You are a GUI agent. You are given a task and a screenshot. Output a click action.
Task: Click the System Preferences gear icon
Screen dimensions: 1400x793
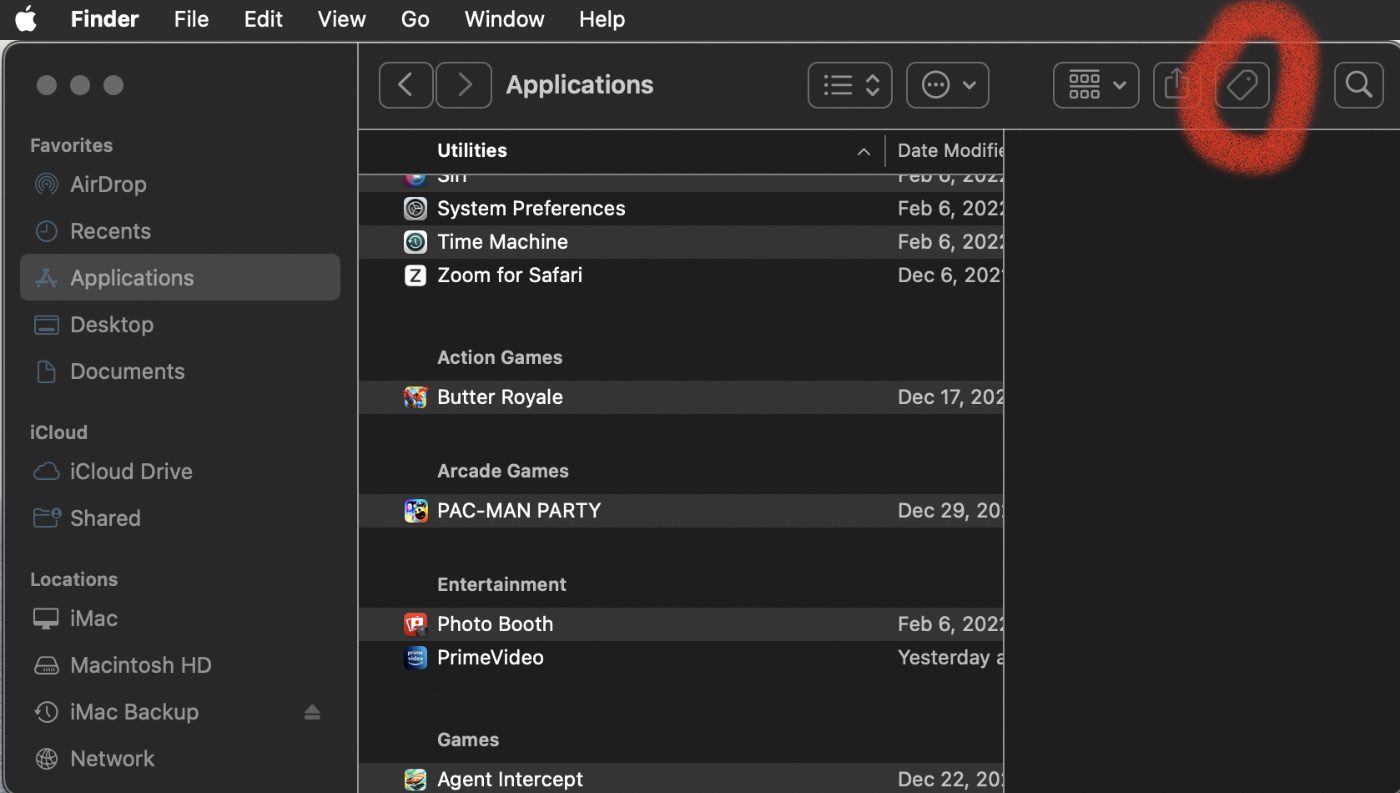coord(415,209)
